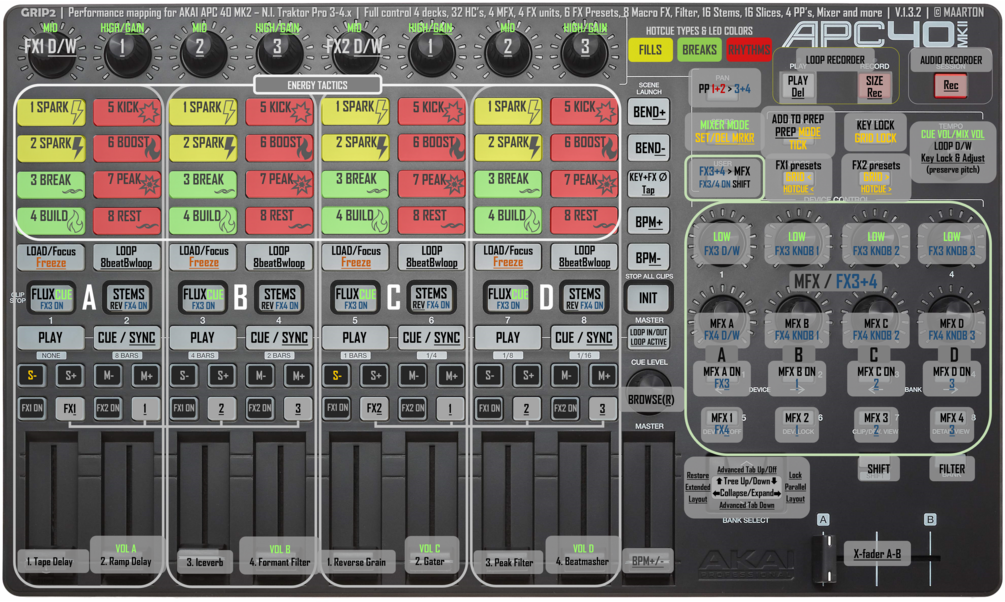Select the MFX 4 button
The height and width of the screenshot is (602, 1005).
[951, 423]
